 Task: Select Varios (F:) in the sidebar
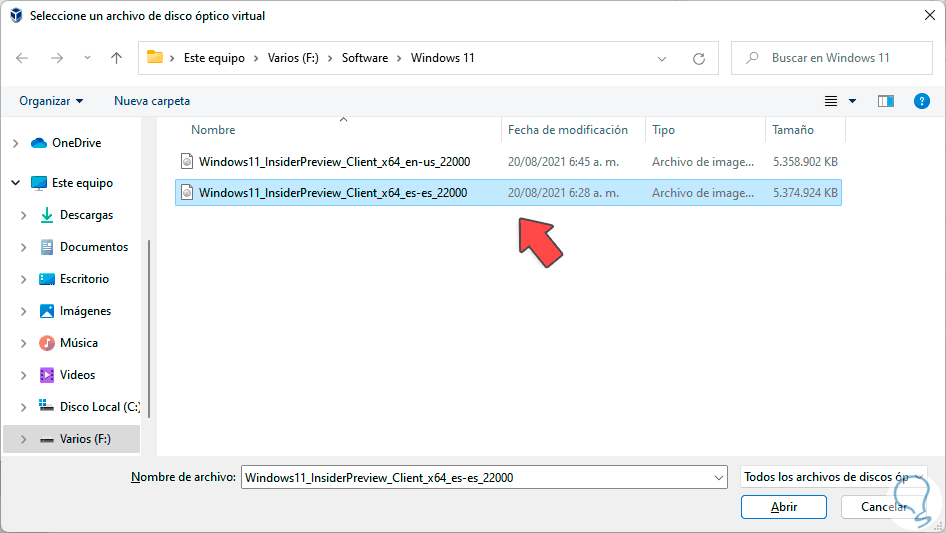coord(85,439)
